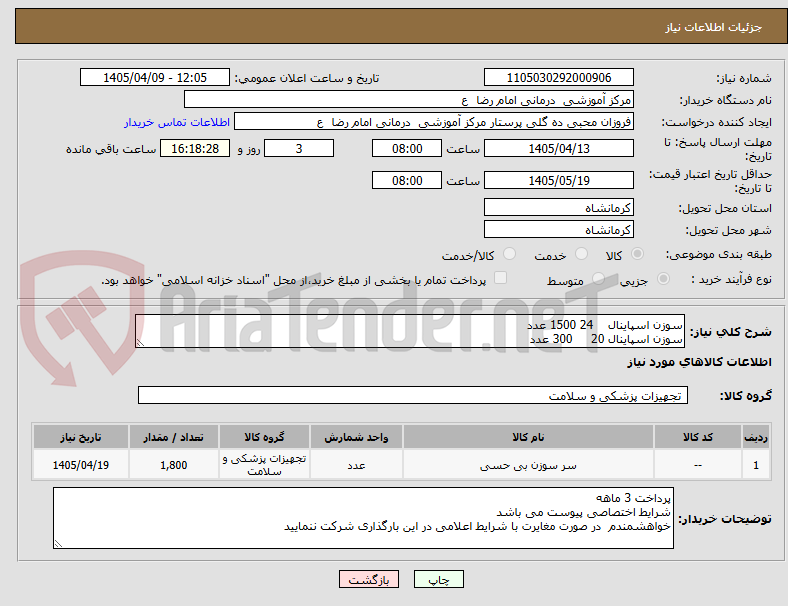This screenshot has height=606, width=788.
Task: Click the resize handle of description box
Action: pyautogui.click(x=140, y=343)
